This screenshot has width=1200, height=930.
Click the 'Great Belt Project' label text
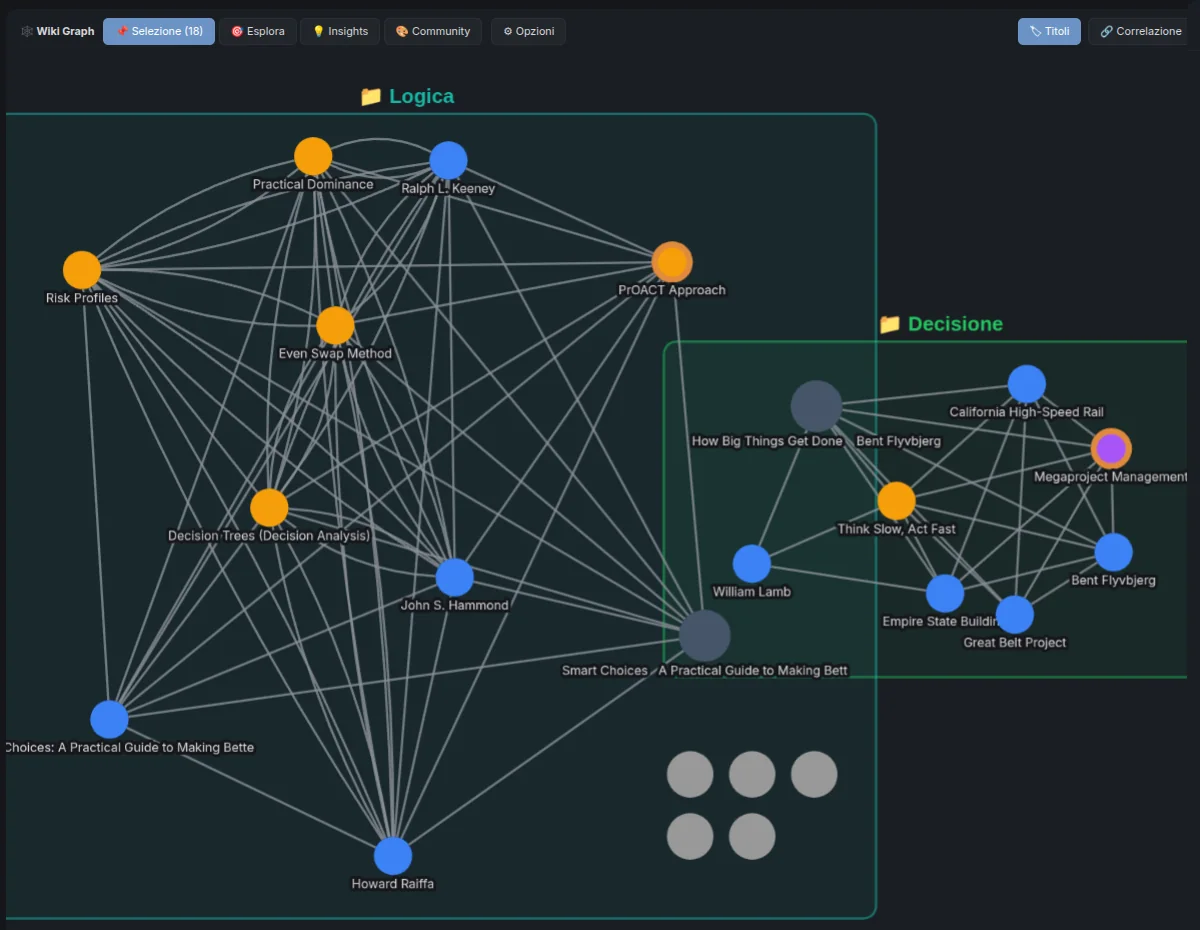coord(1015,643)
